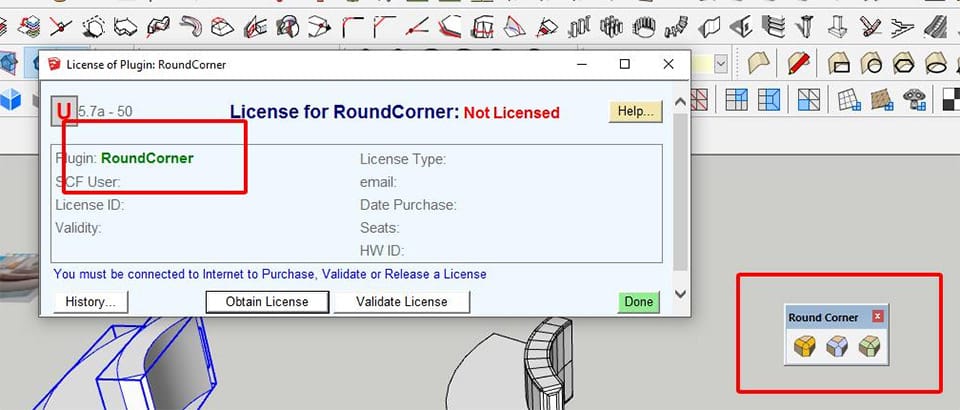Select the yellow Round Corner tool
The image size is (960, 410).
click(804, 346)
